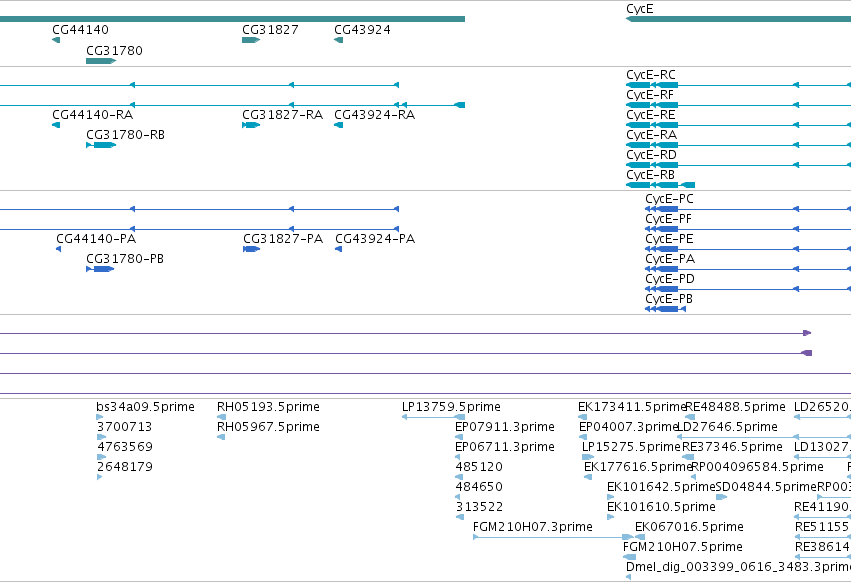Select protein CycE-PB

[x=669, y=299]
